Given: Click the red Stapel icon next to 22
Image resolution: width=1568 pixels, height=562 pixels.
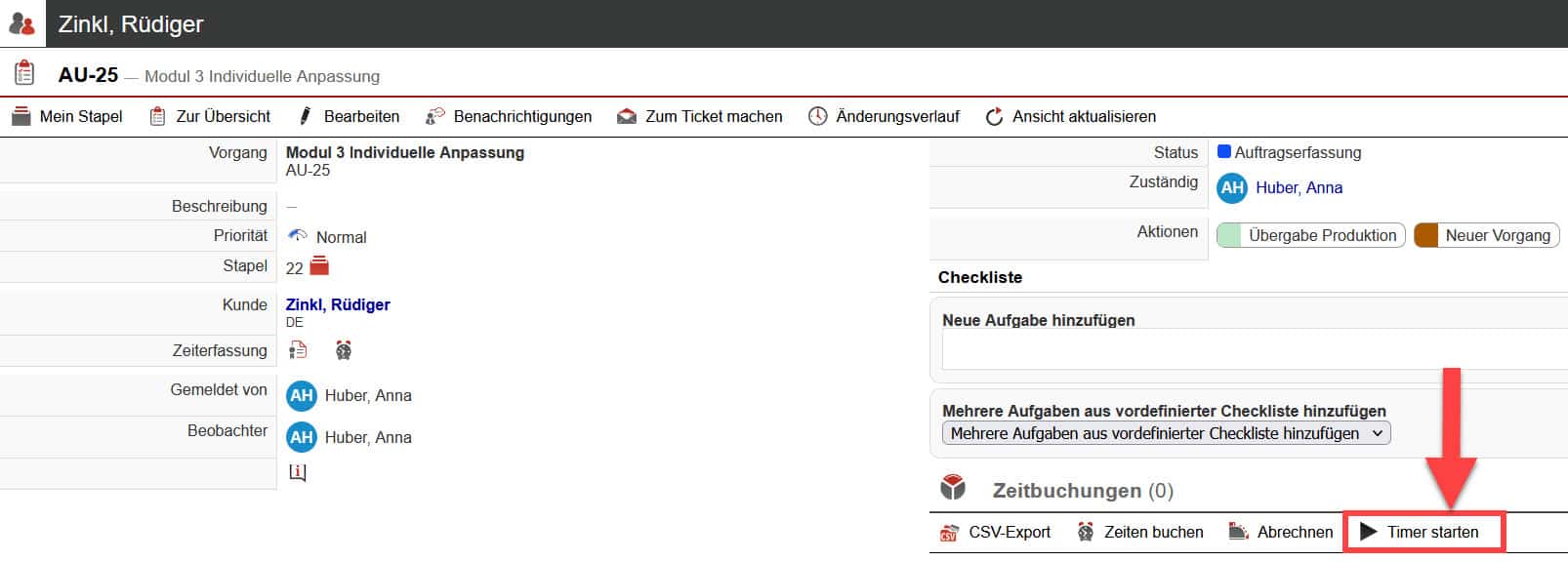Looking at the screenshot, I should pyautogui.click(x=319, y=266).
